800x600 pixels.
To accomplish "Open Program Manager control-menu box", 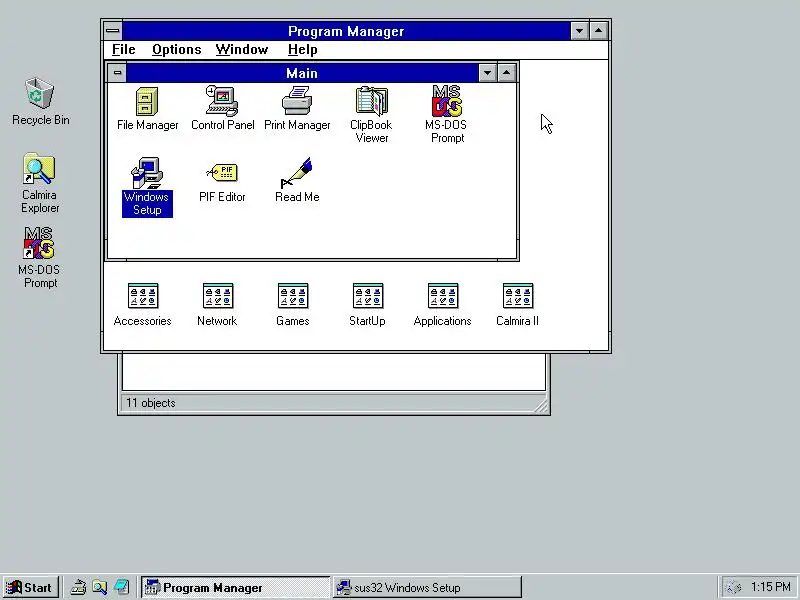I will click(113, 31).
